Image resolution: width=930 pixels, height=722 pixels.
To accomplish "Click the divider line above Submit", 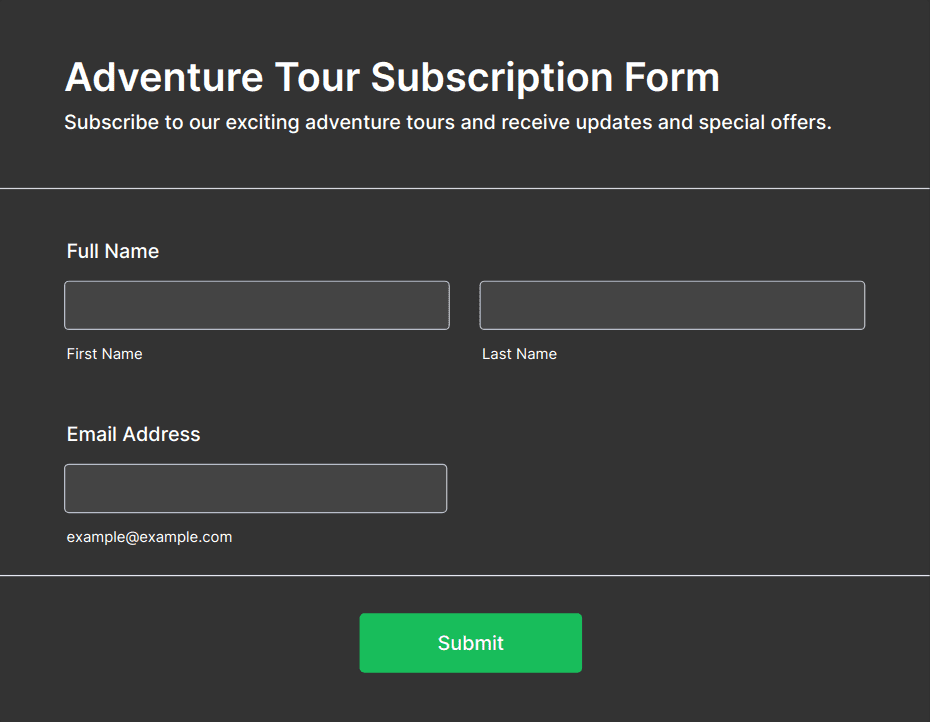I will point(465,575).
